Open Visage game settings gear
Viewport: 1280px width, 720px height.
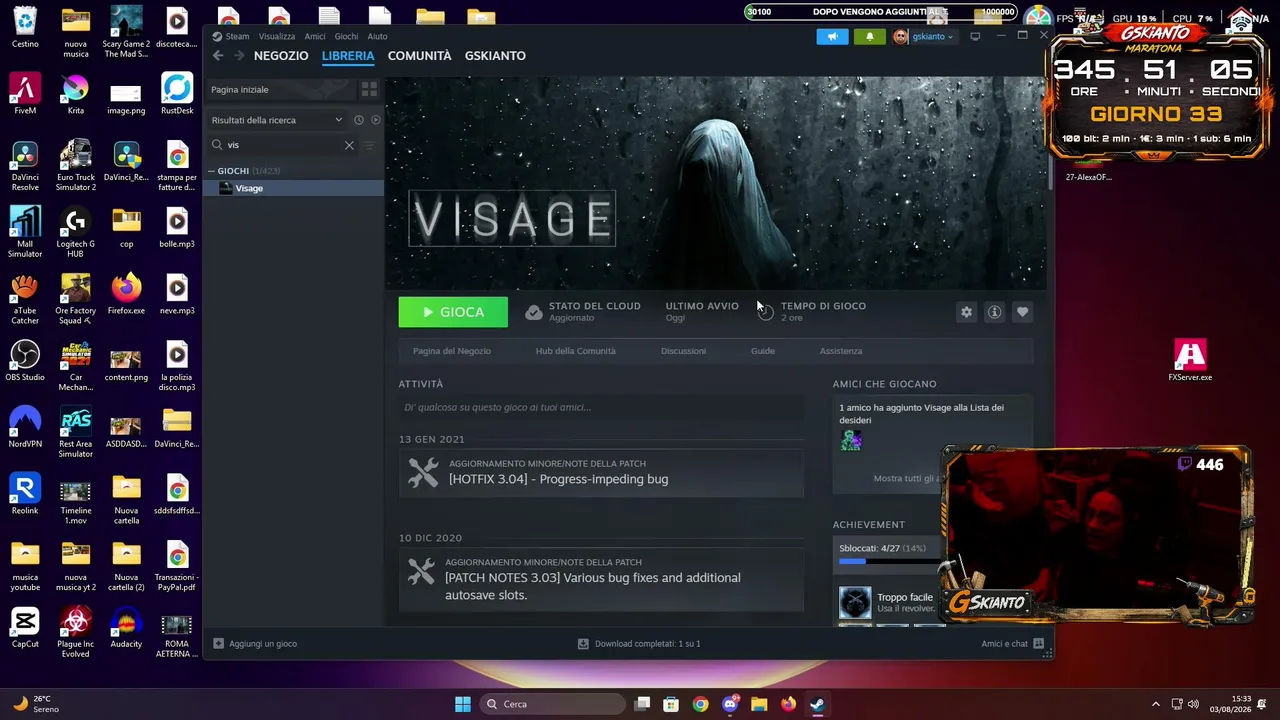click(x=966, y=312)
